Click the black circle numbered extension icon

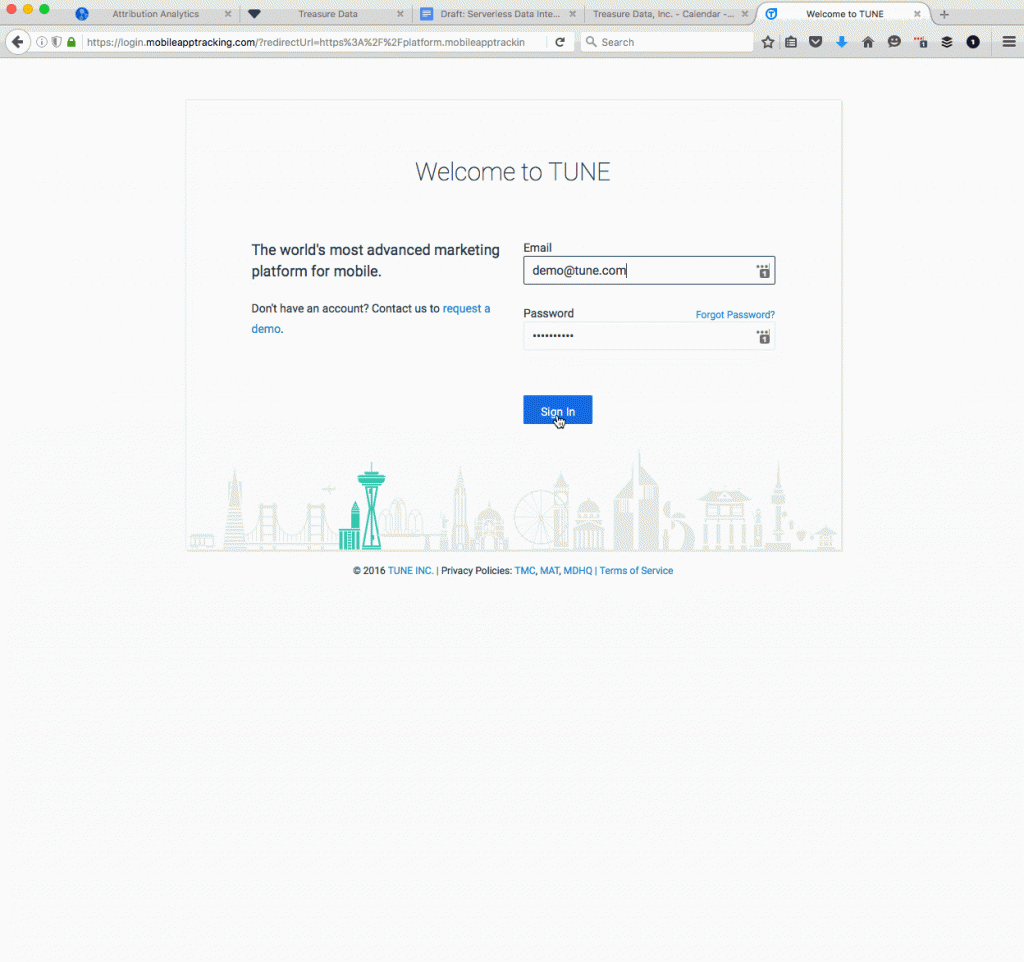(x=973, y=42)
